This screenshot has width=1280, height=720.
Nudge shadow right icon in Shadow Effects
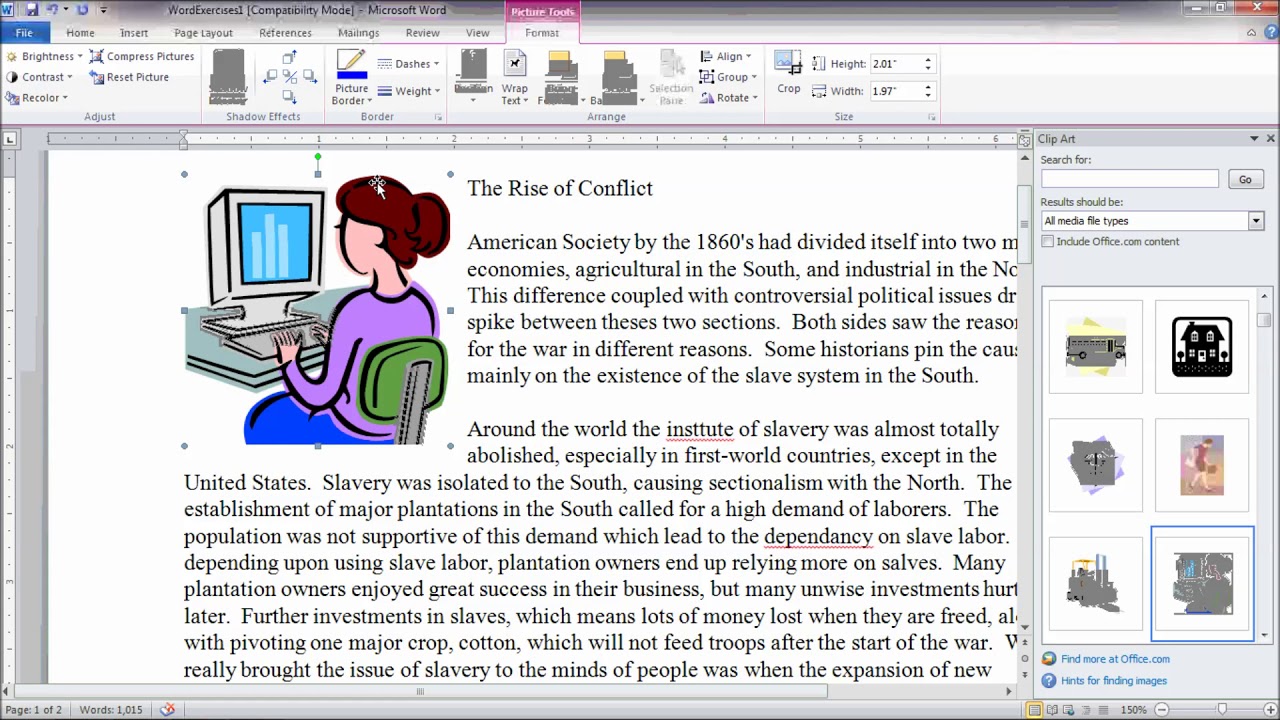pos(308,77)
